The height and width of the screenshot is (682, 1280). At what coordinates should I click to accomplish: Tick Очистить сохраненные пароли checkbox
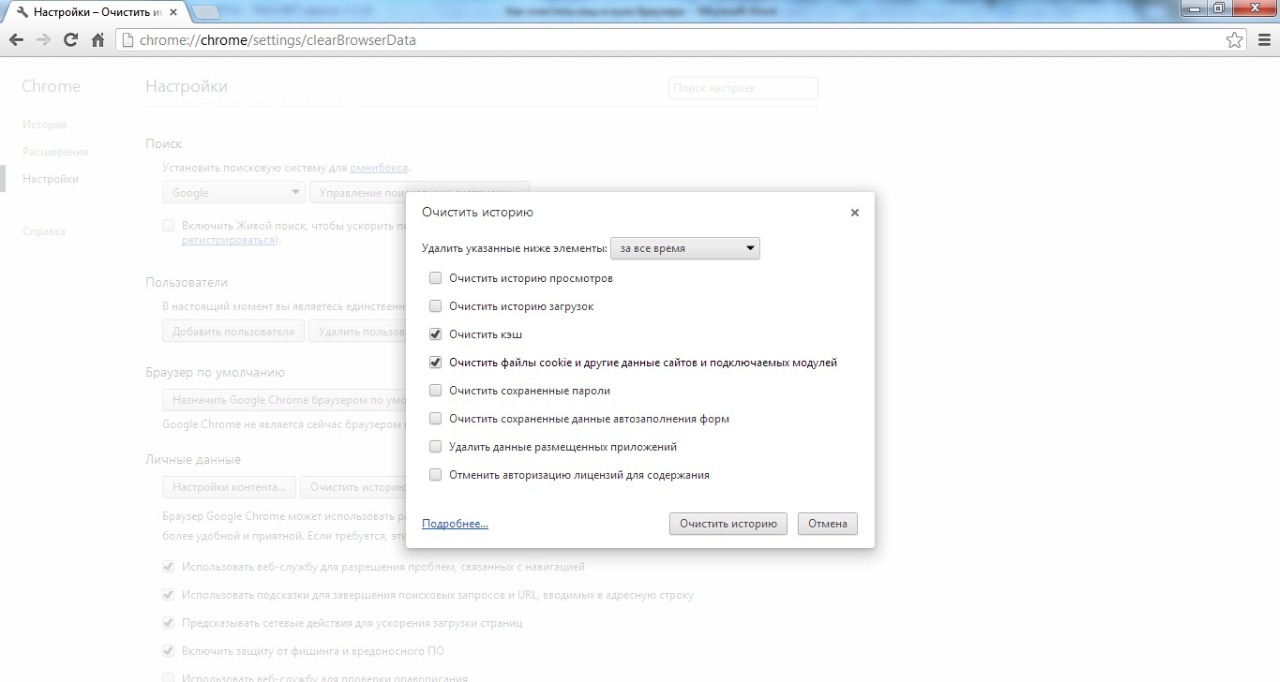[435, 391]
